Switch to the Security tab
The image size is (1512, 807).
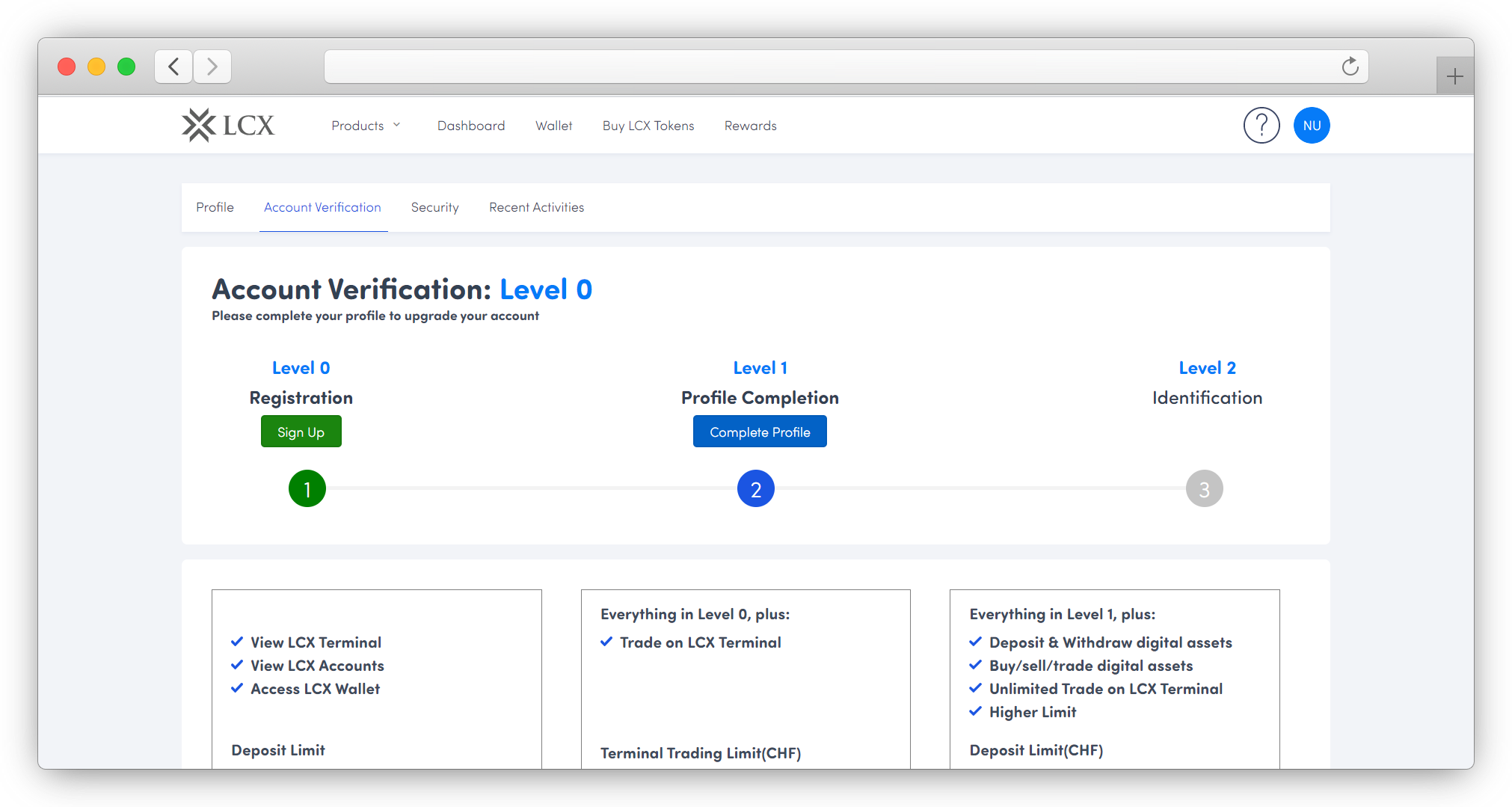click(435, 207)
